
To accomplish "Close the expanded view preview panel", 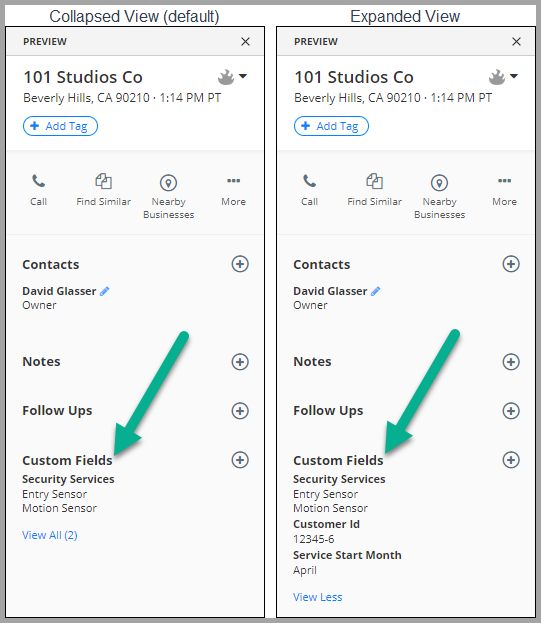I will click(x=516, y=41).
